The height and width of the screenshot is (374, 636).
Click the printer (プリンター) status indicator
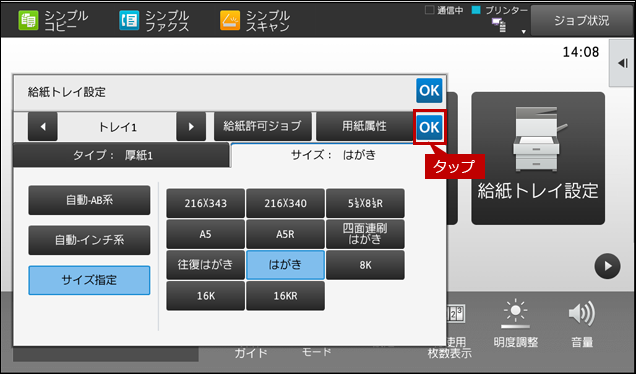point(500,11)
